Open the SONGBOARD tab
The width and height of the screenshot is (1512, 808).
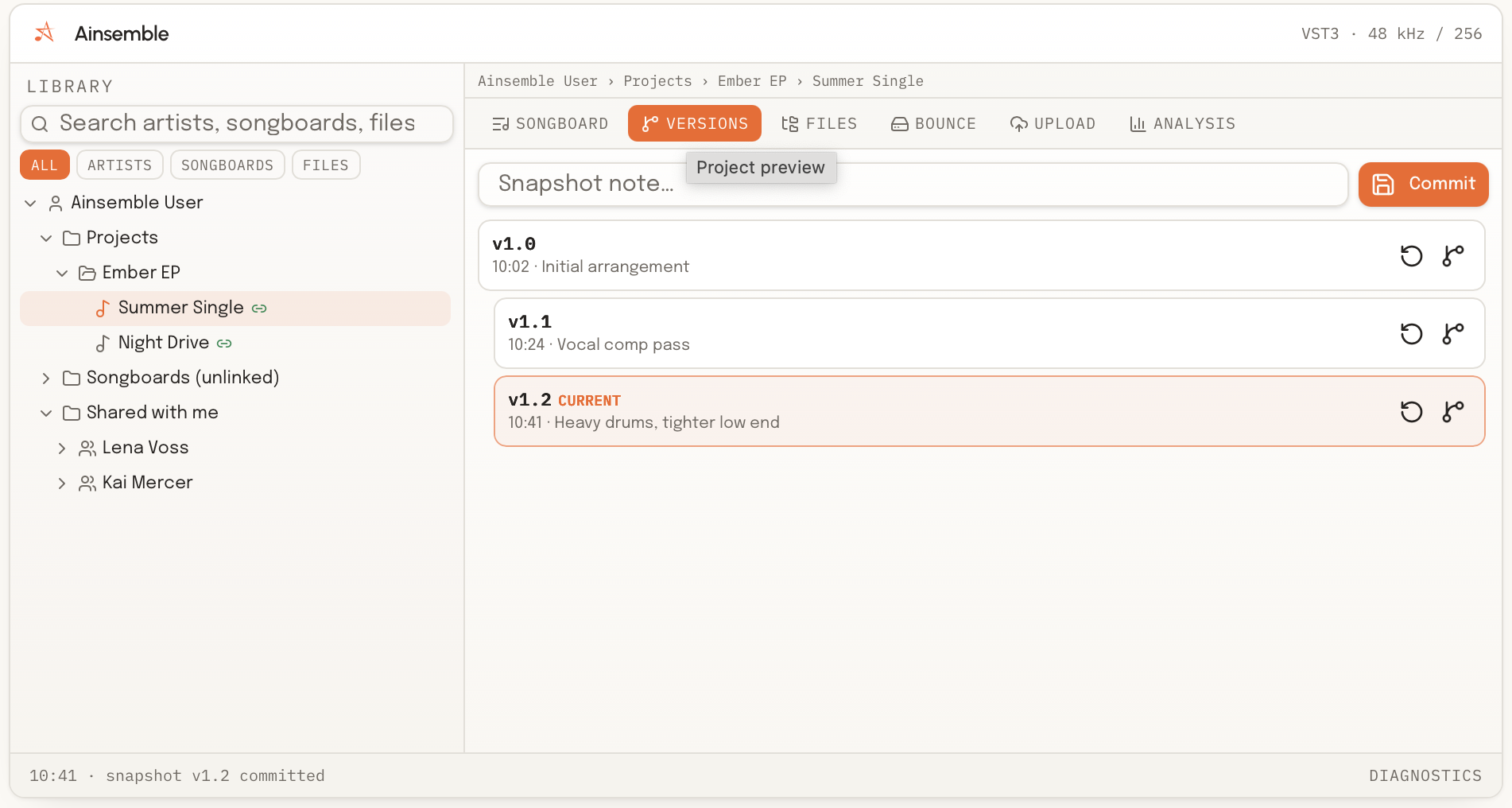pyautogui.click(x=550, y=124)
